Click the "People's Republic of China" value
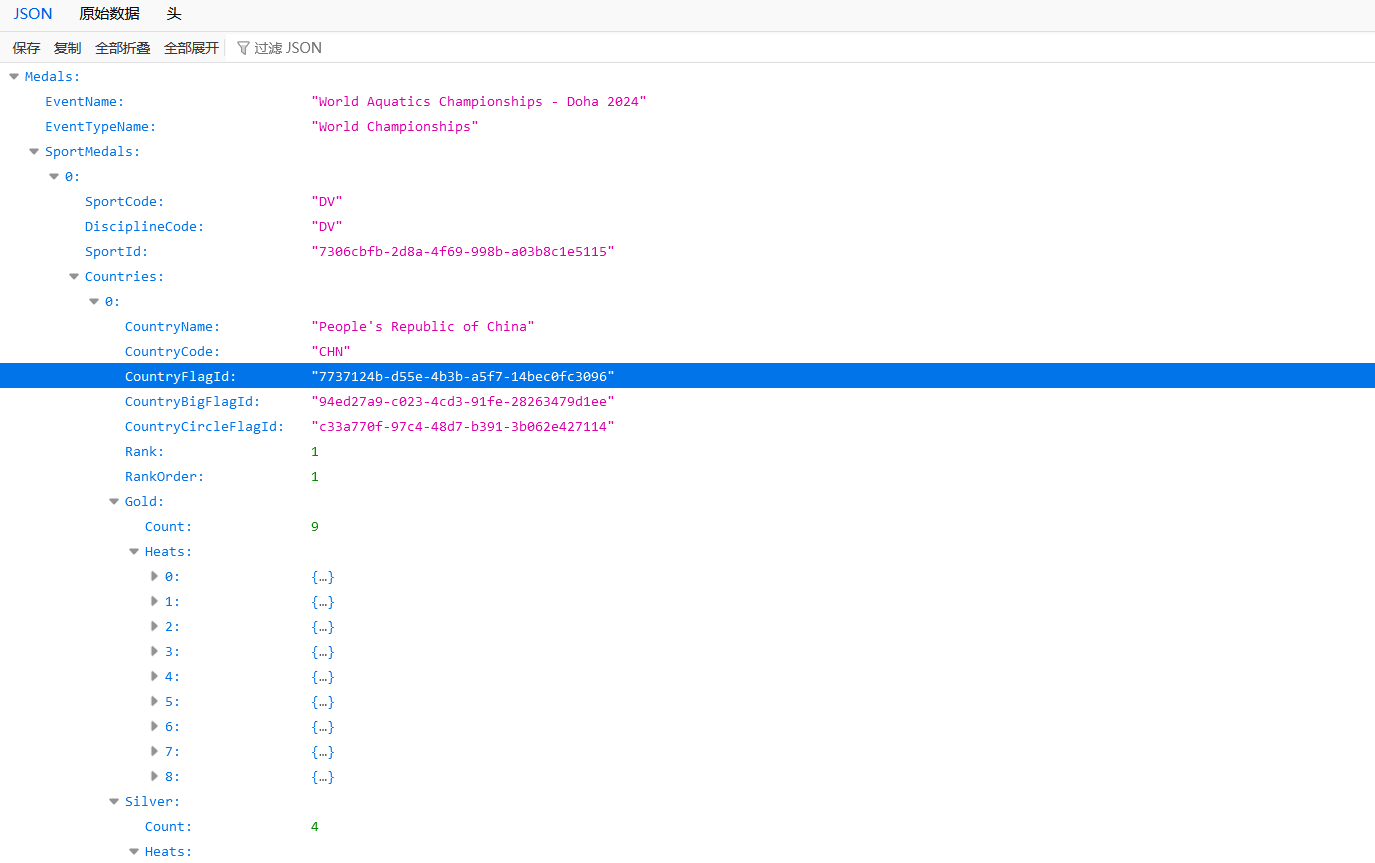Viewport: 1375px width, 863px height. point(423,327)
